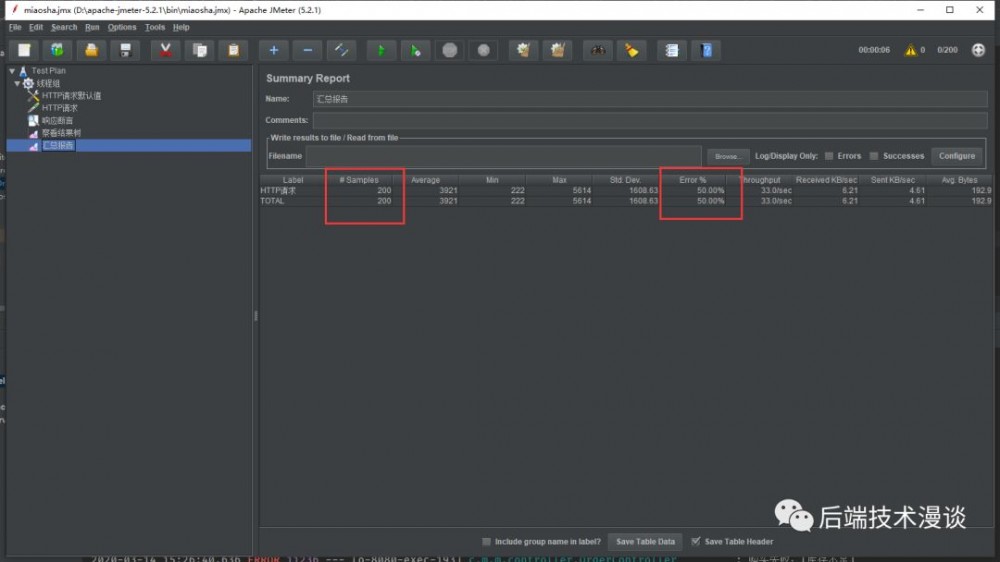Image resolution: width=1000 pixels, height=562 pixels.
Task: Select HTTP请求默认值 tree item
Action: [71, 96]
